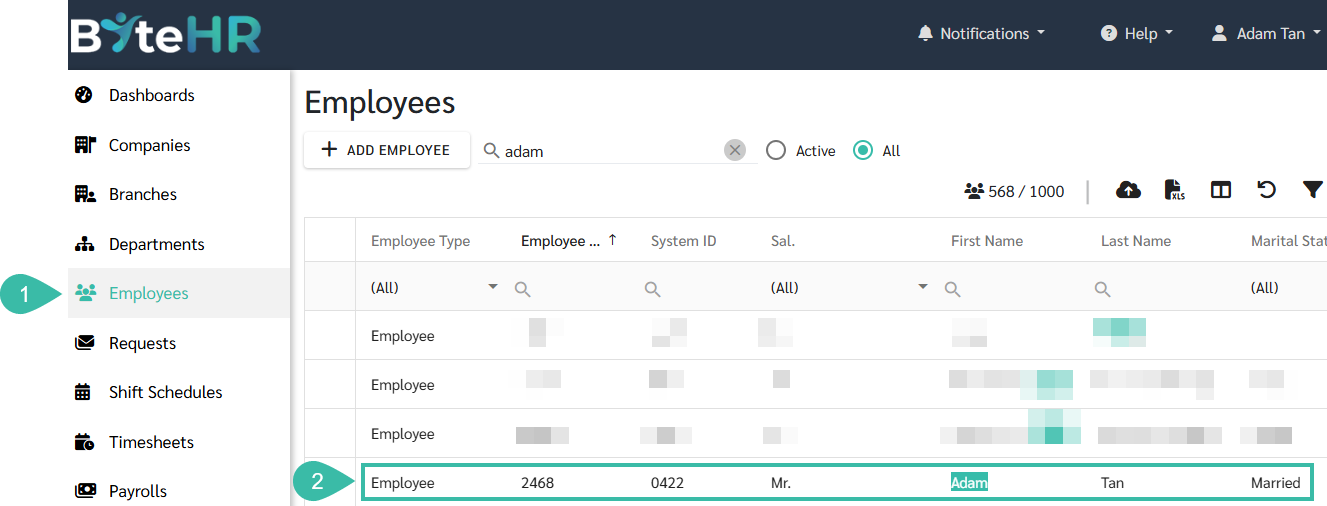Viewport: 1327px width, 506px height.
Task: Click the cloud upload import icon
Action: point(1128,190)
